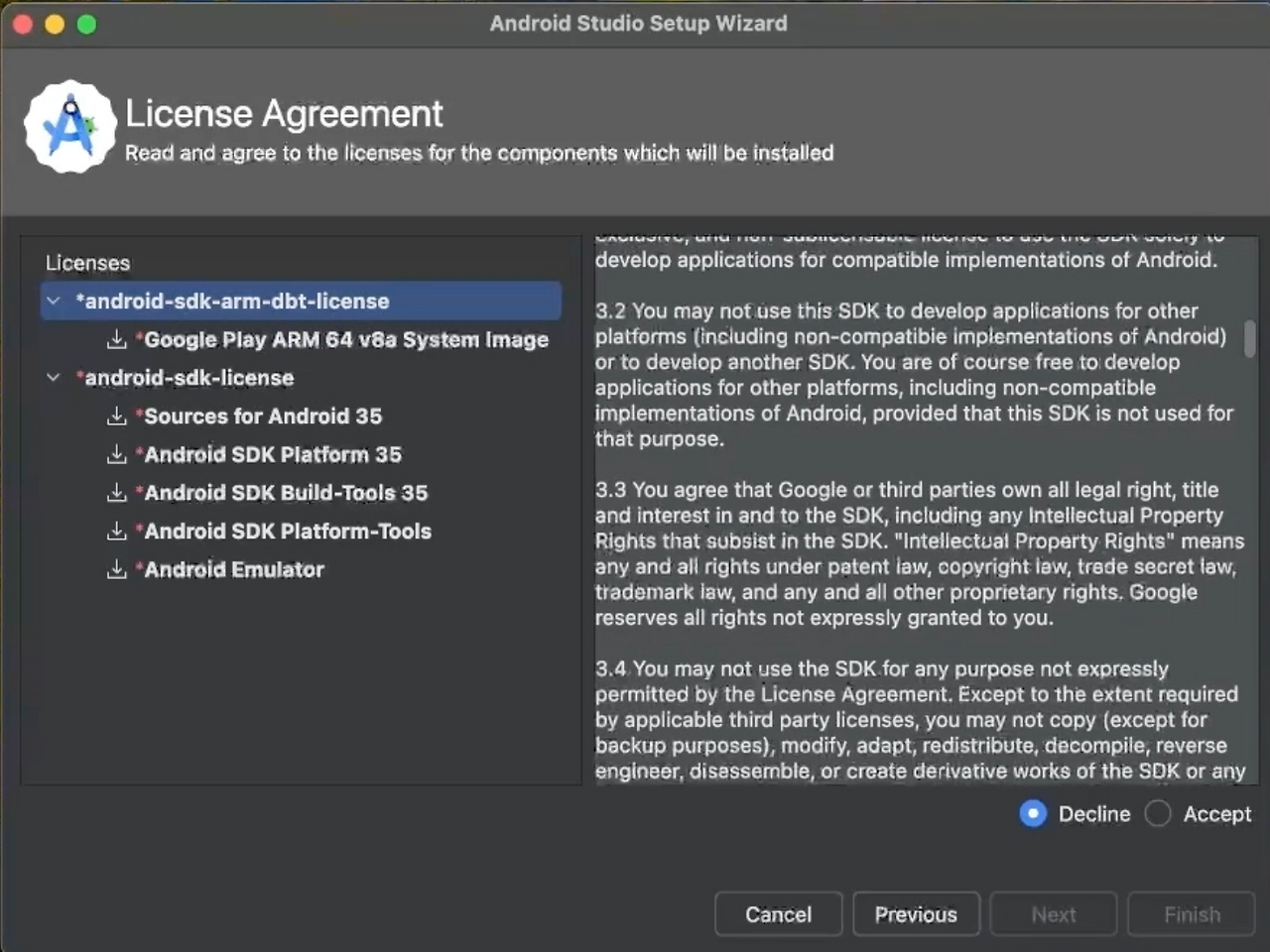The image size is (1270, 952).
Task: Click the 'Read and agree to the licenses' subtitle
Action: pyautogui.click(x=479, y=153)
